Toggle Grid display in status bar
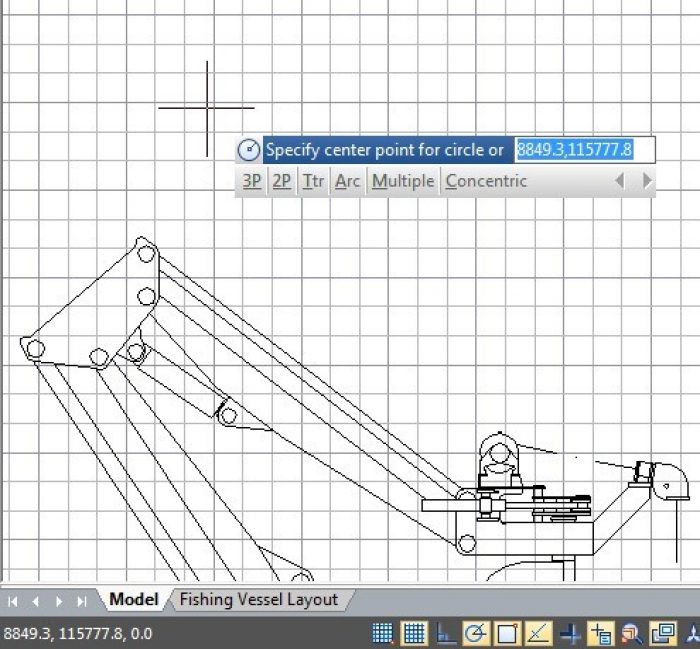This screenshot has height=649, width=700. pos(414,633)
